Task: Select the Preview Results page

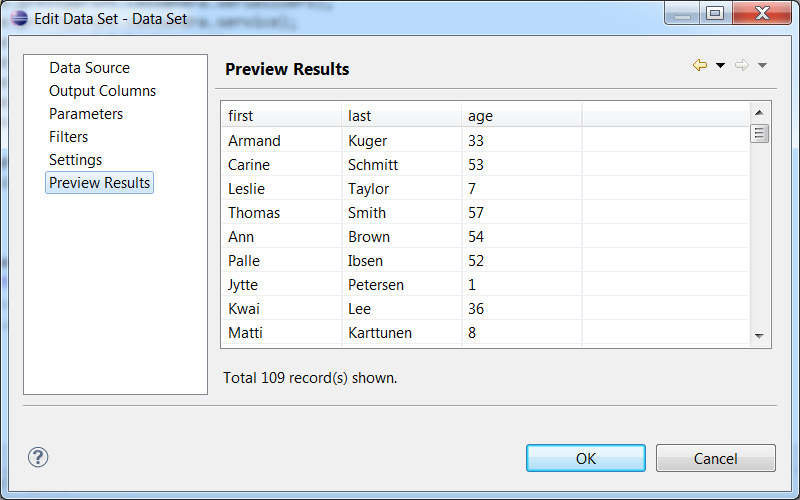Action: 99,183
